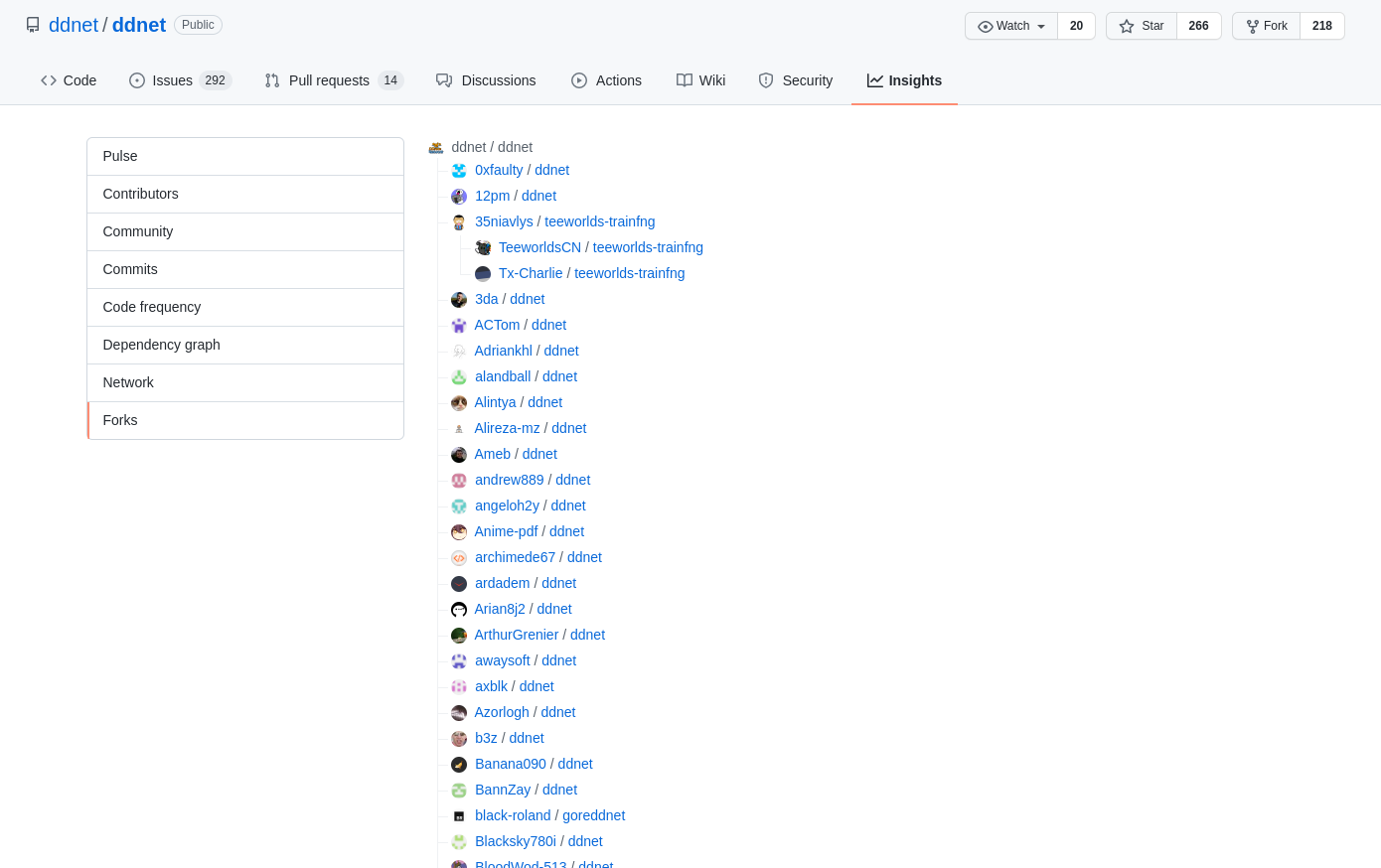This screenshot has width=1381, height=868.
Task: Click the black-roland avatar icon
Action: click(x=459, y=816)
